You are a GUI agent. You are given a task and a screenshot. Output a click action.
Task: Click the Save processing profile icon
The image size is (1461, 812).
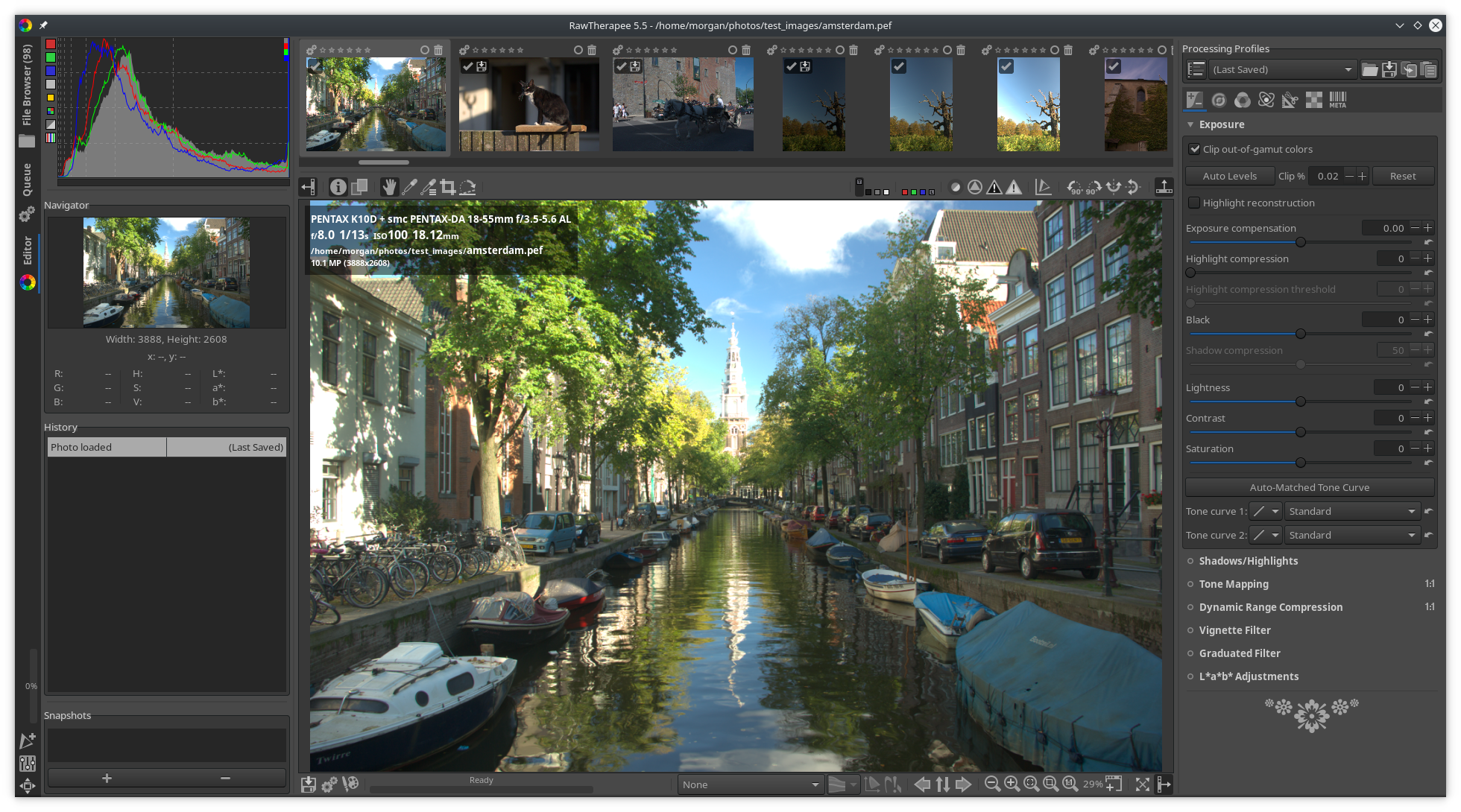pos(1389,70)
